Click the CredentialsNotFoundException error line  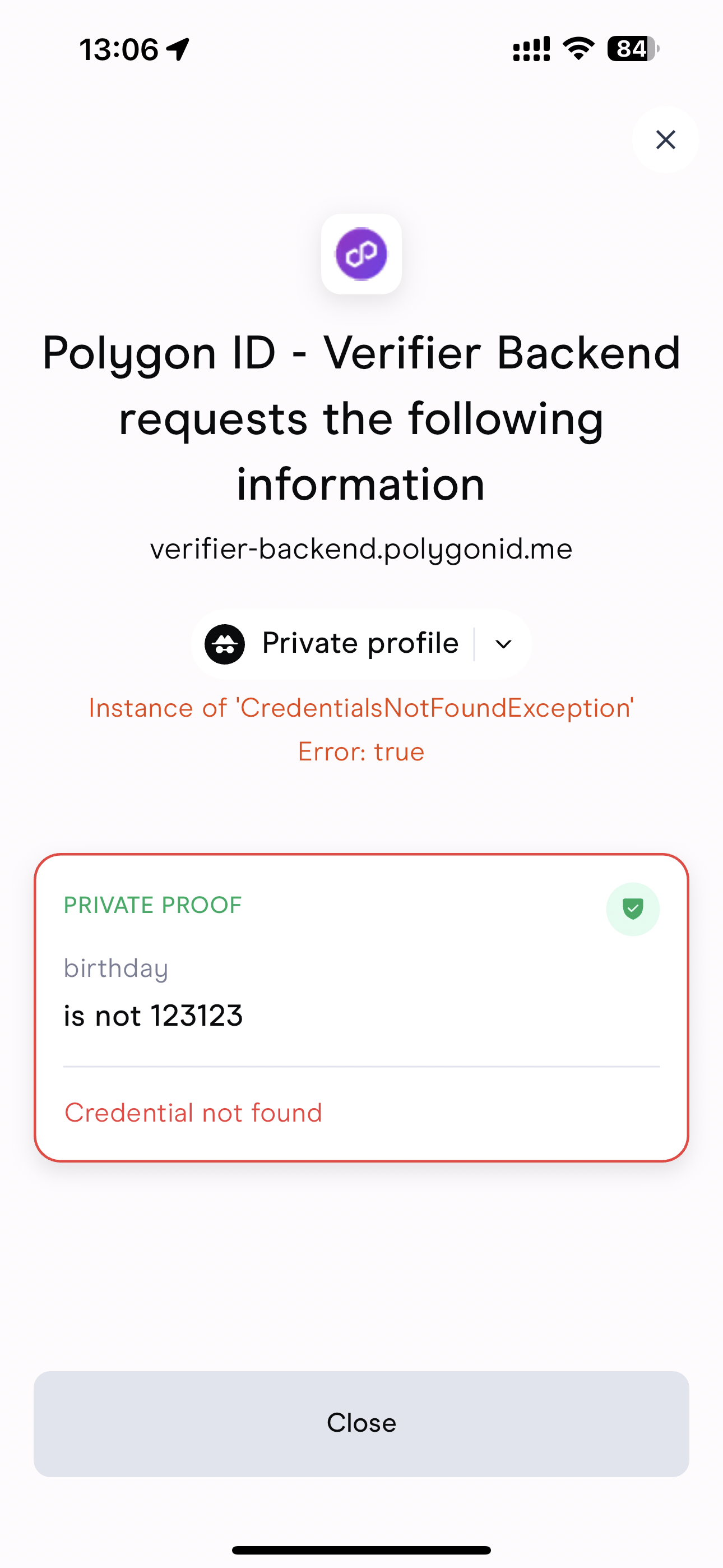(x=361, y=708)
